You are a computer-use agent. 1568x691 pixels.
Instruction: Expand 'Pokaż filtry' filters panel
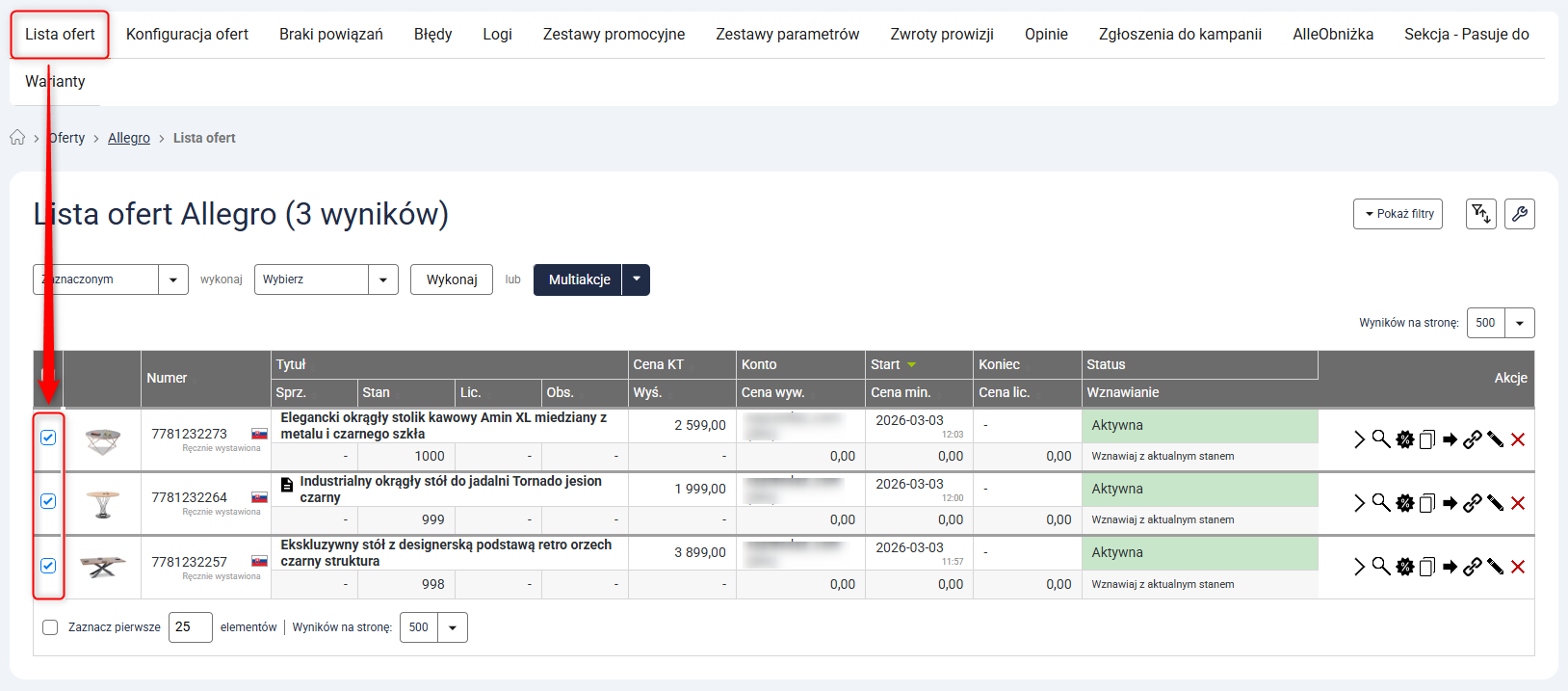(x=1397, y=214)
